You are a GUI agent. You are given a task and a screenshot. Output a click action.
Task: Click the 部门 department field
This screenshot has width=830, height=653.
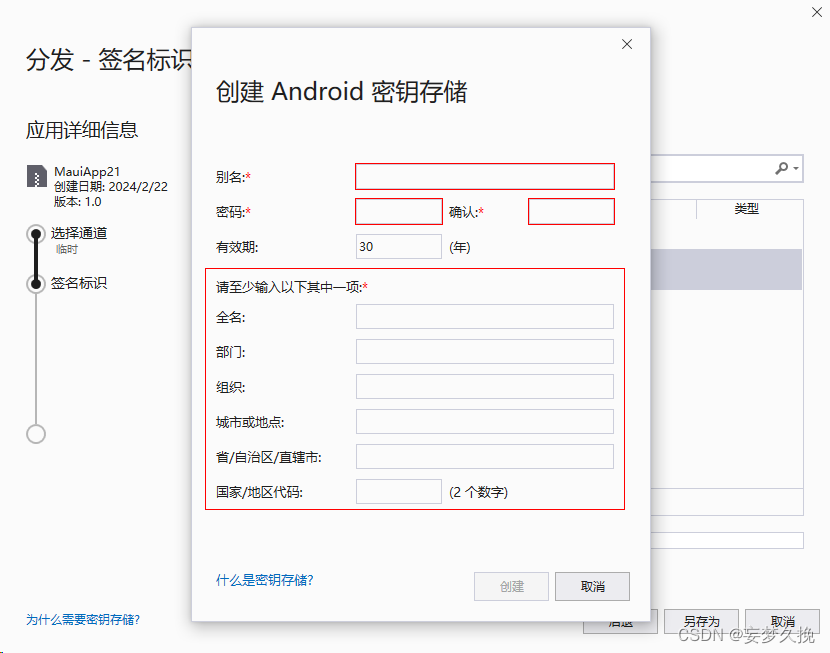pos(484,351)
